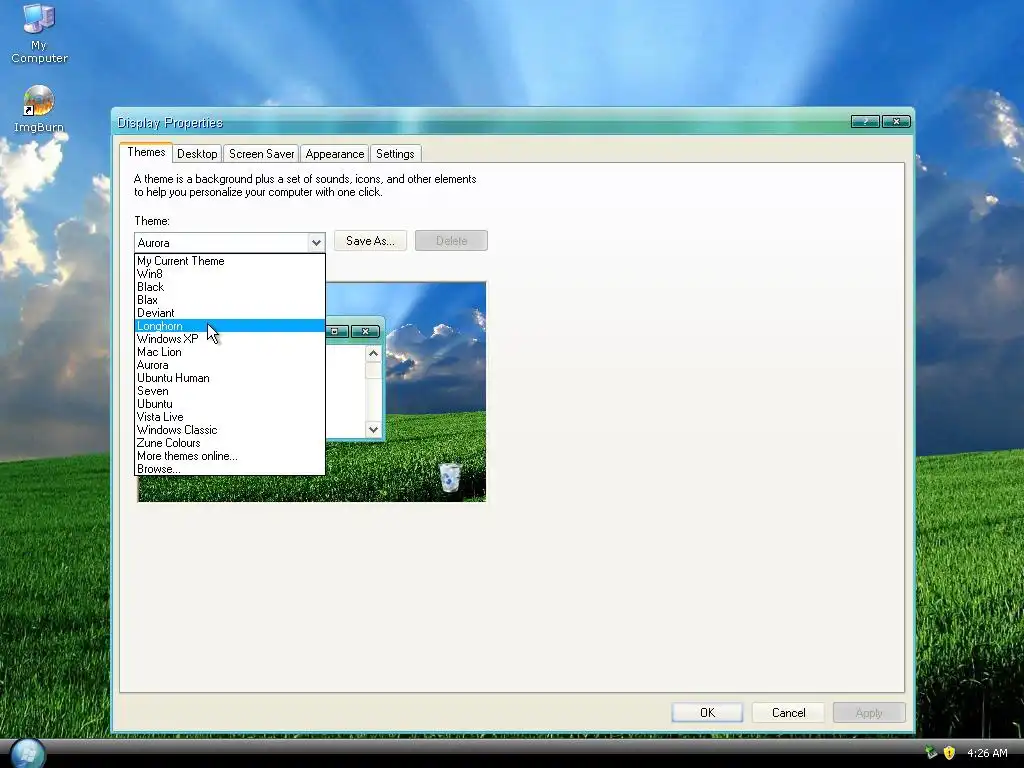Select the highlighted Longhorn theme
1024x768 pixels.
[229, 326]
